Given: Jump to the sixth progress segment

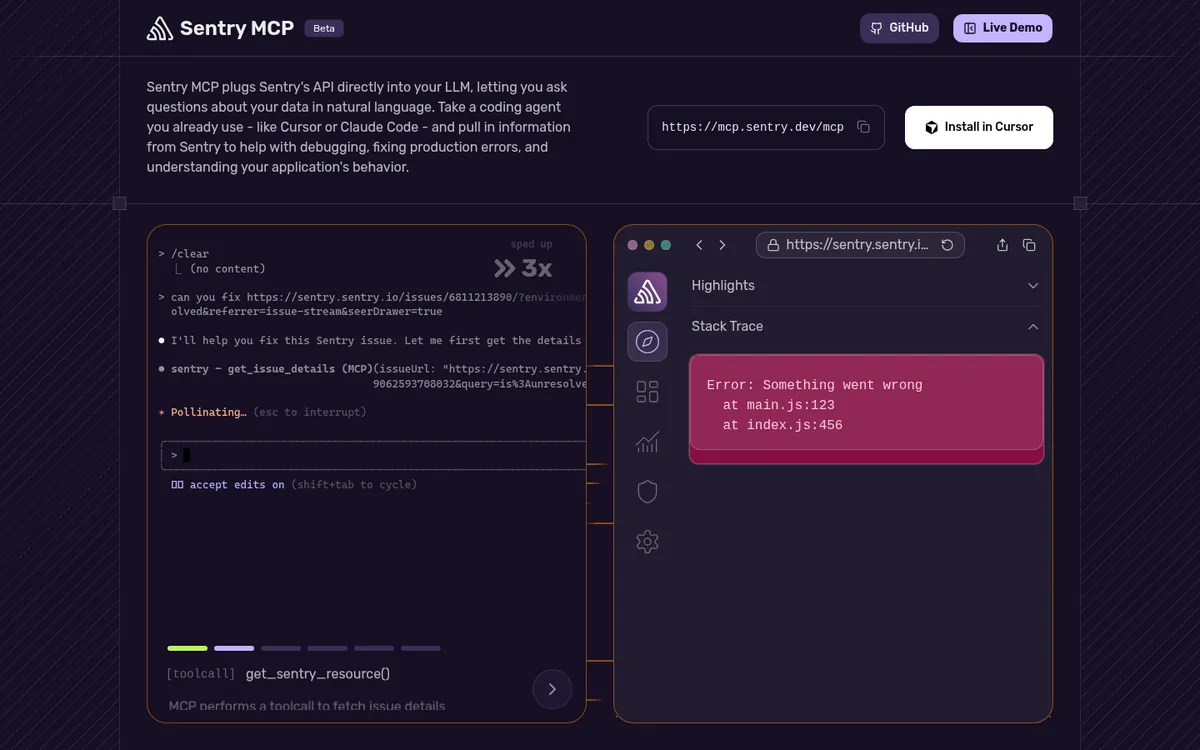Looking at the screenshot, I should (421, 648).
